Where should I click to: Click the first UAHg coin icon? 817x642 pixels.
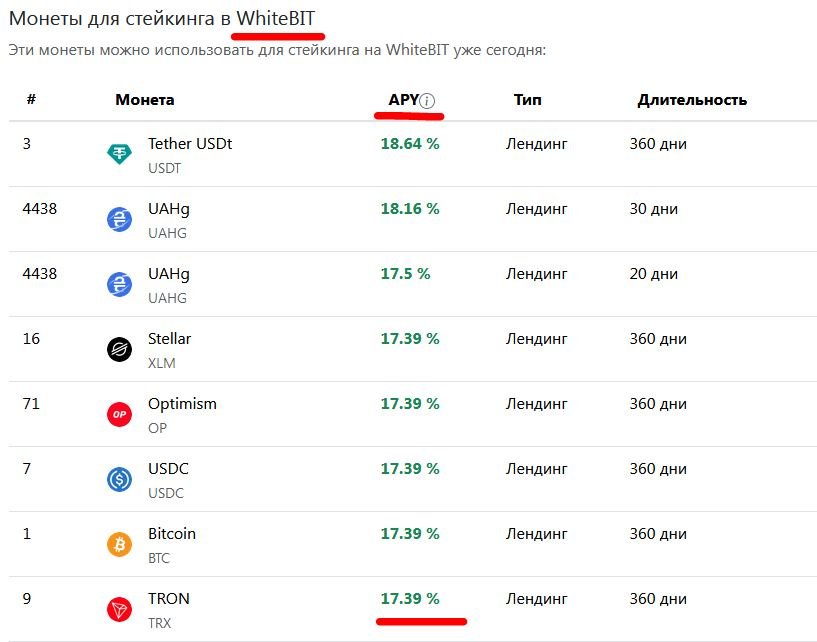coord(119,220)
